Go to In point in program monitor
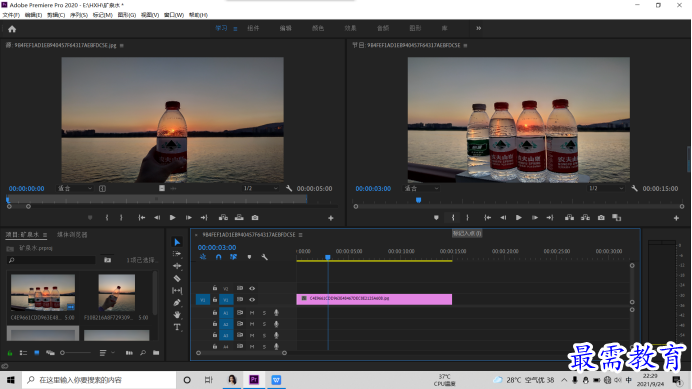The width and height of the screenshot is (692, 389). (487, 218)
